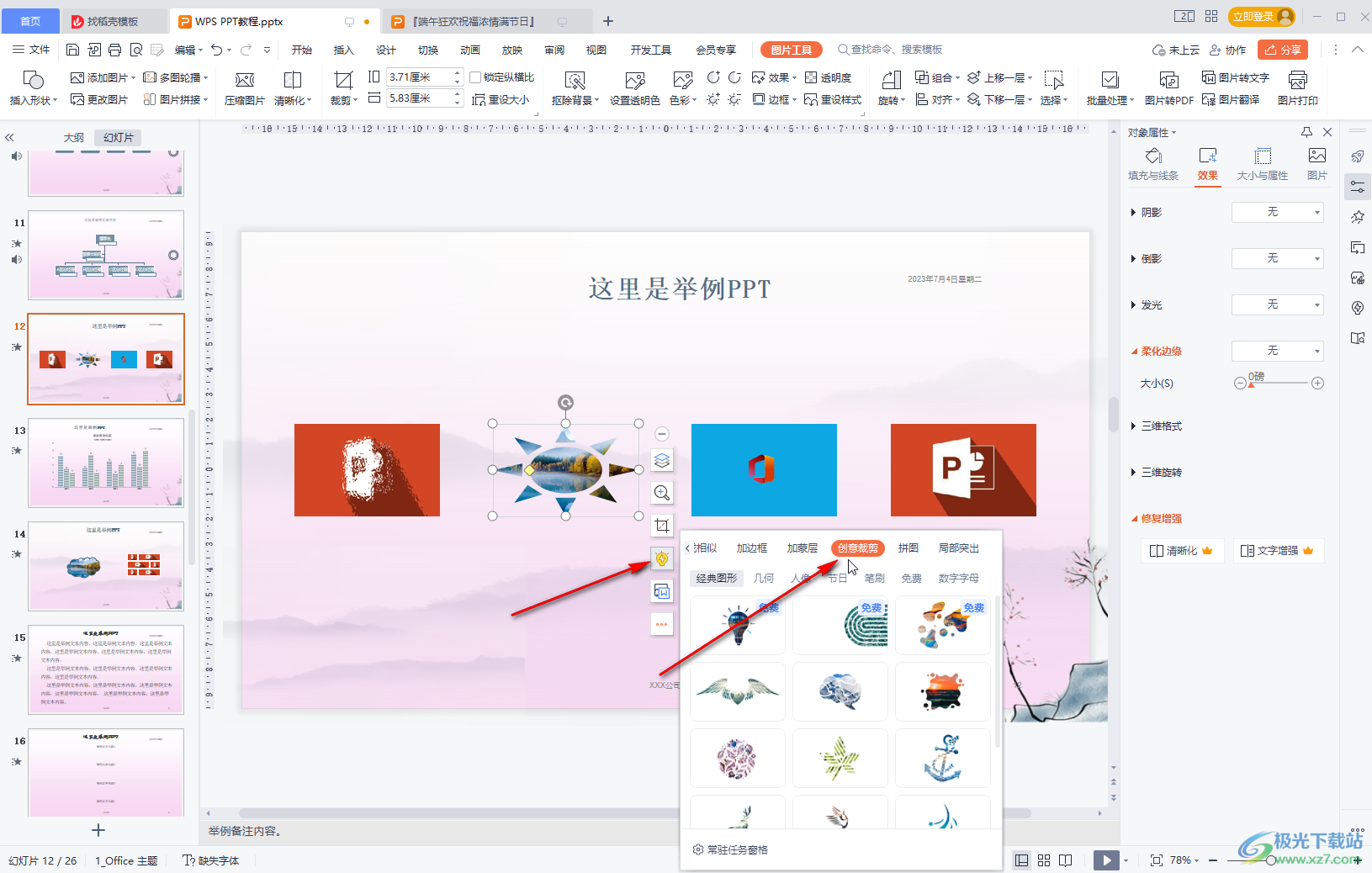
Task: Click the three dots more floating icon
Action: click(662, 624)
